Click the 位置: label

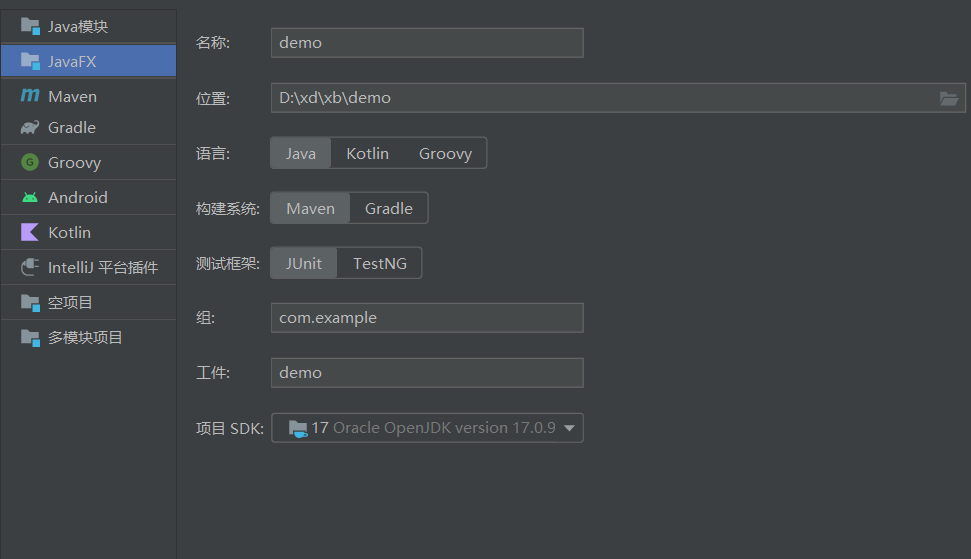[x=212, y=98]
